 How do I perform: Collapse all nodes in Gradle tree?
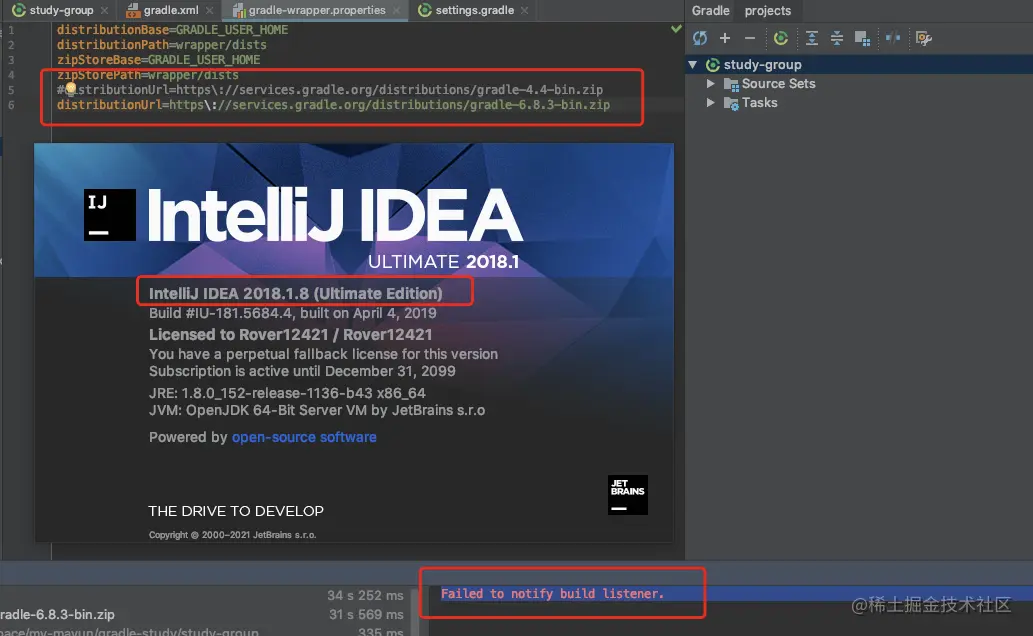point(837,38)
